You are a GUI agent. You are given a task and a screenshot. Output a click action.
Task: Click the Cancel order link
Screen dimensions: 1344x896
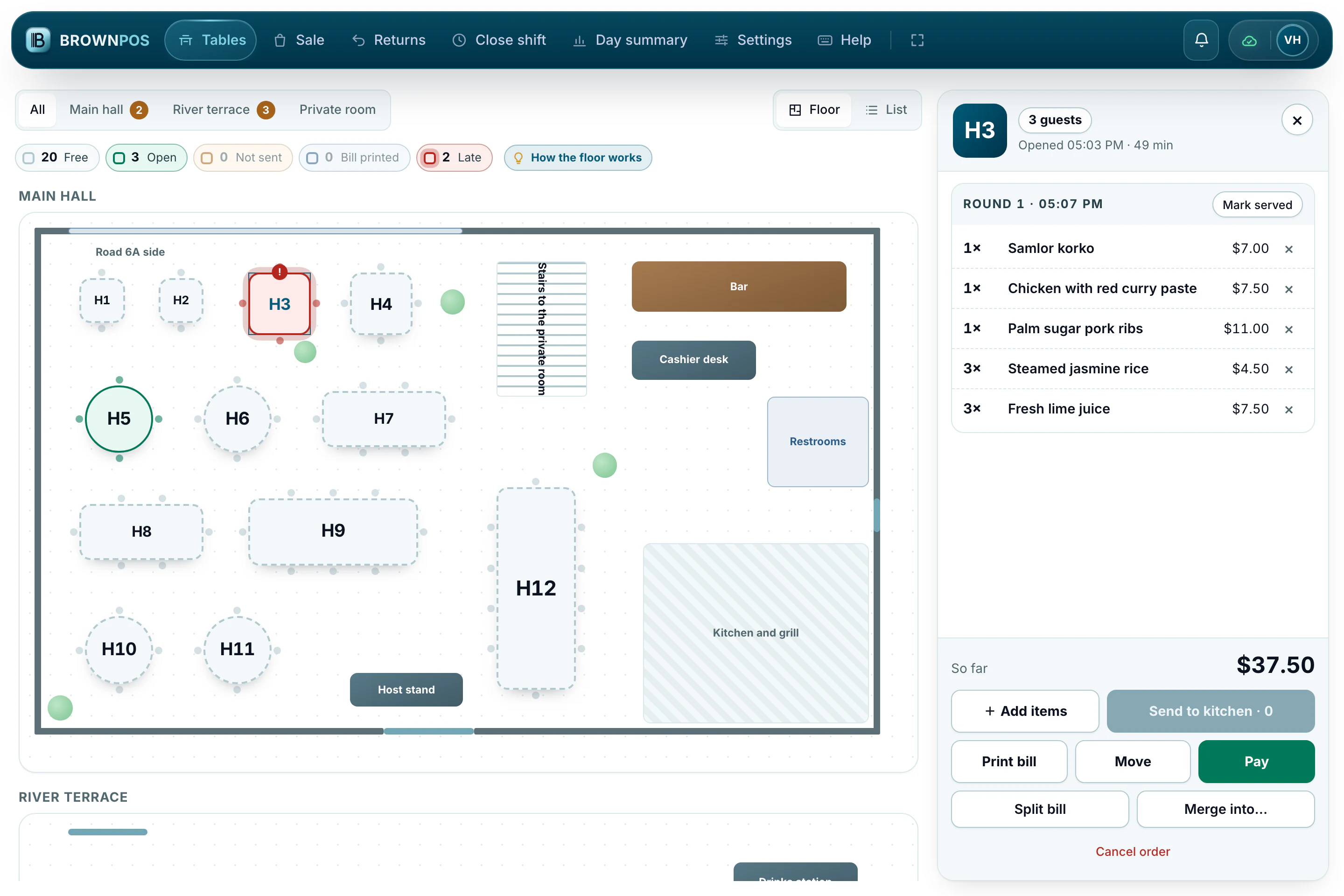tap(1133, 851)
